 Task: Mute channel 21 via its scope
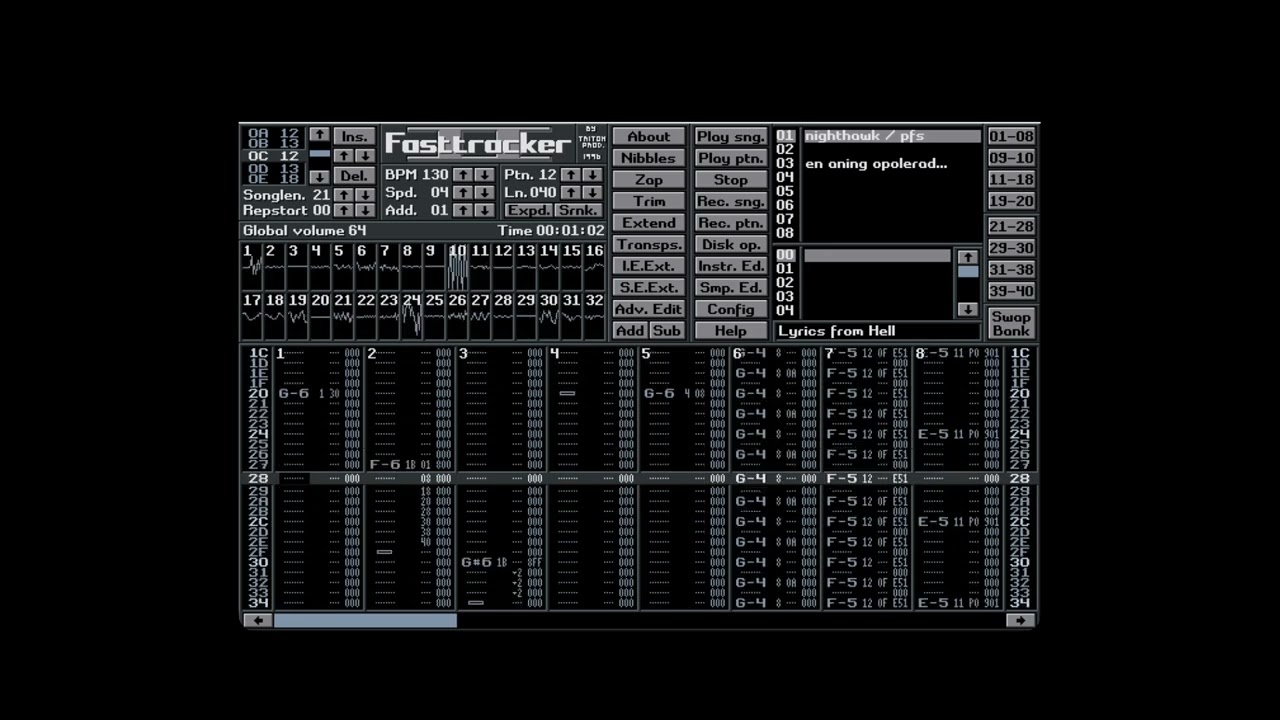pos(343,315)
